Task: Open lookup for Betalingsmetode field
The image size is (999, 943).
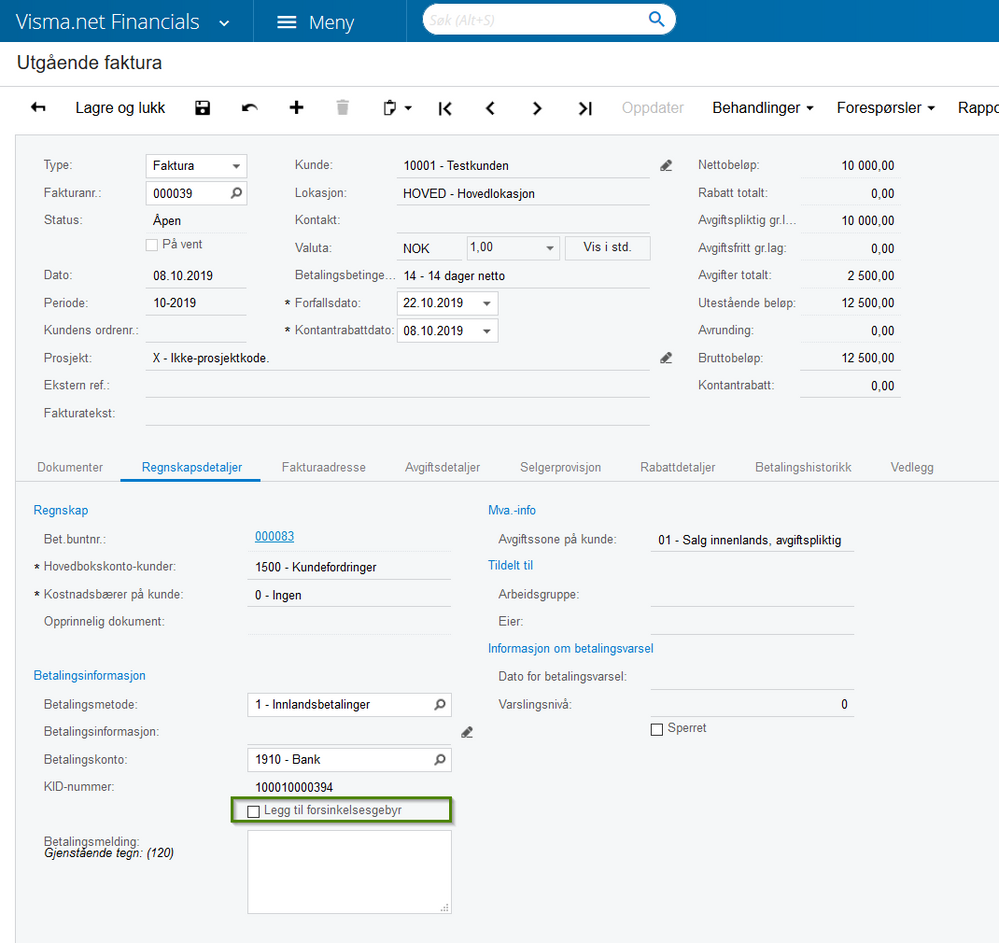Action: tap(439, 705)
